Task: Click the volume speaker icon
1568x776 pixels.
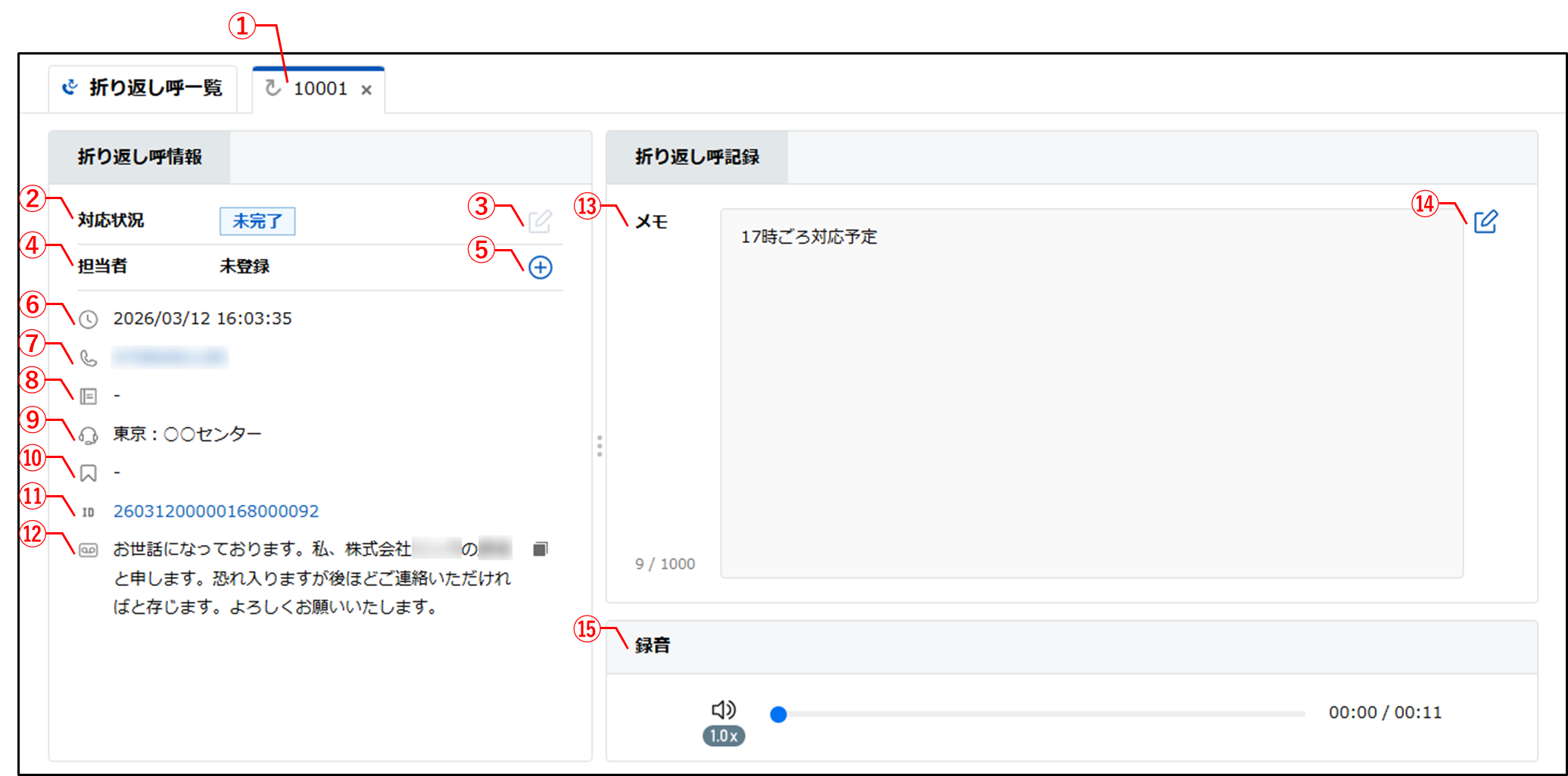Action: tap(723, 709)
